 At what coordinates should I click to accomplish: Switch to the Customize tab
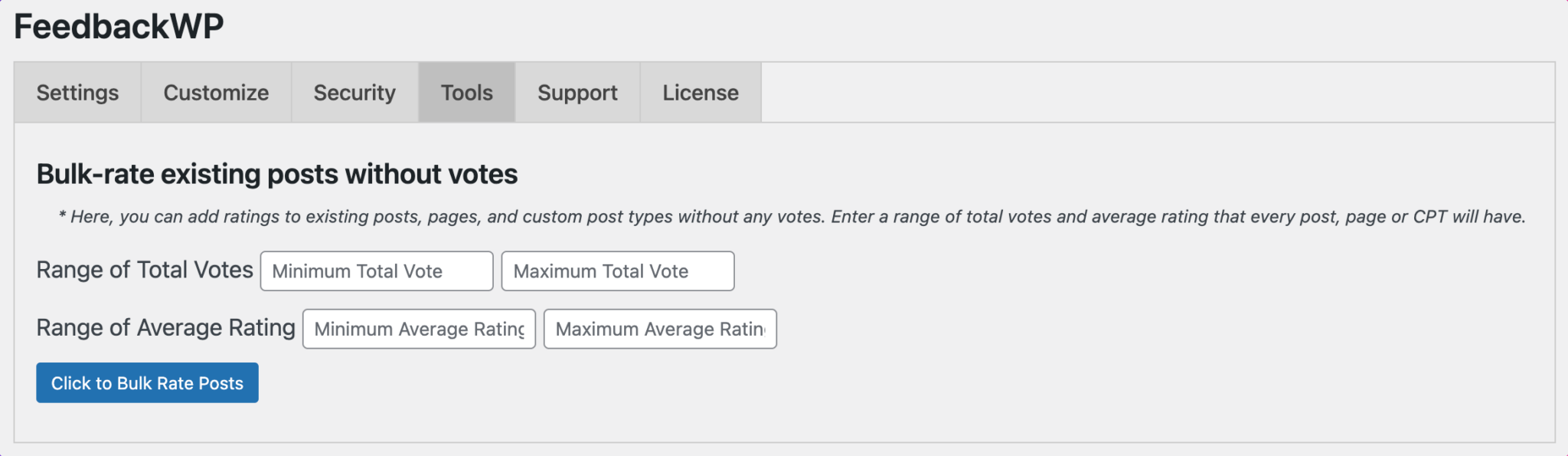[x=216, y=93]
